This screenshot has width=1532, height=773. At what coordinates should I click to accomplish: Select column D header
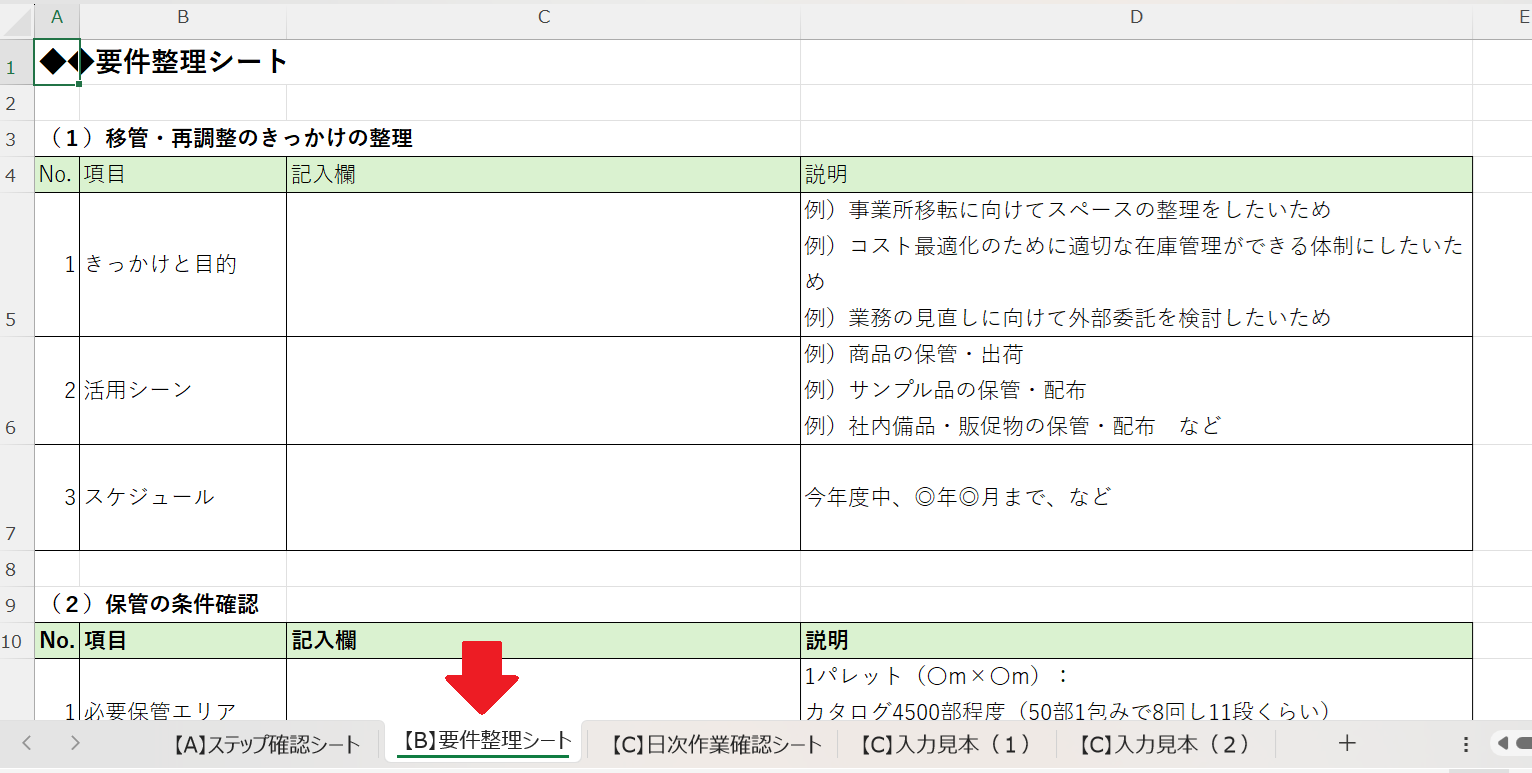point(1136,17)
